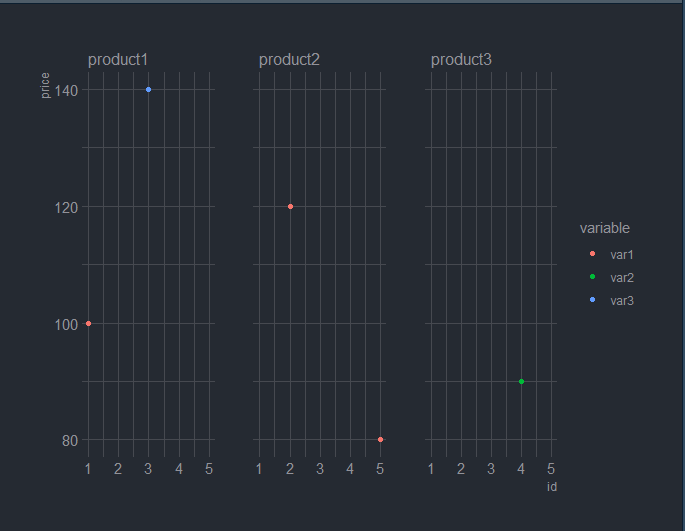Click the var3 legend color dot

point(592,299)
